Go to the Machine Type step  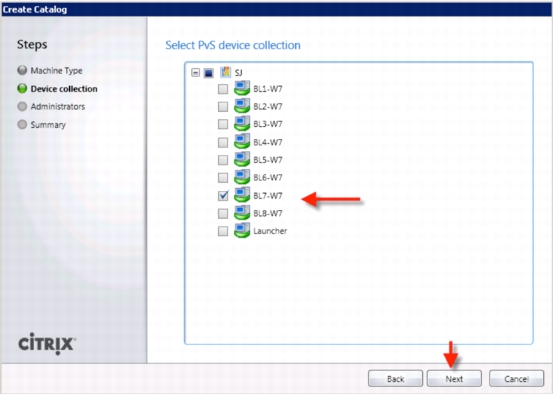tap(56, 71)
